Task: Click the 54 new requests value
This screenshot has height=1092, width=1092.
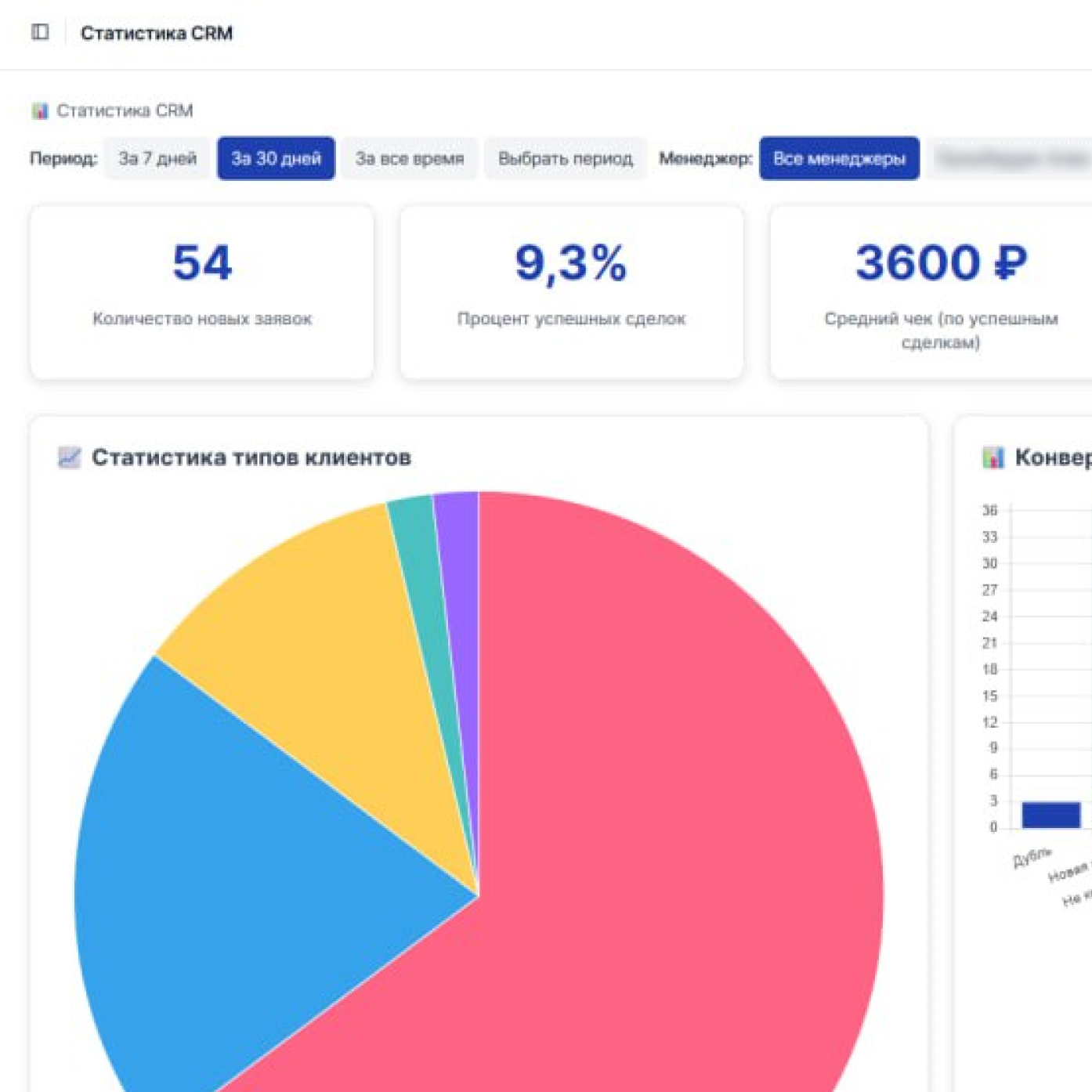Action: click(202, 262)
